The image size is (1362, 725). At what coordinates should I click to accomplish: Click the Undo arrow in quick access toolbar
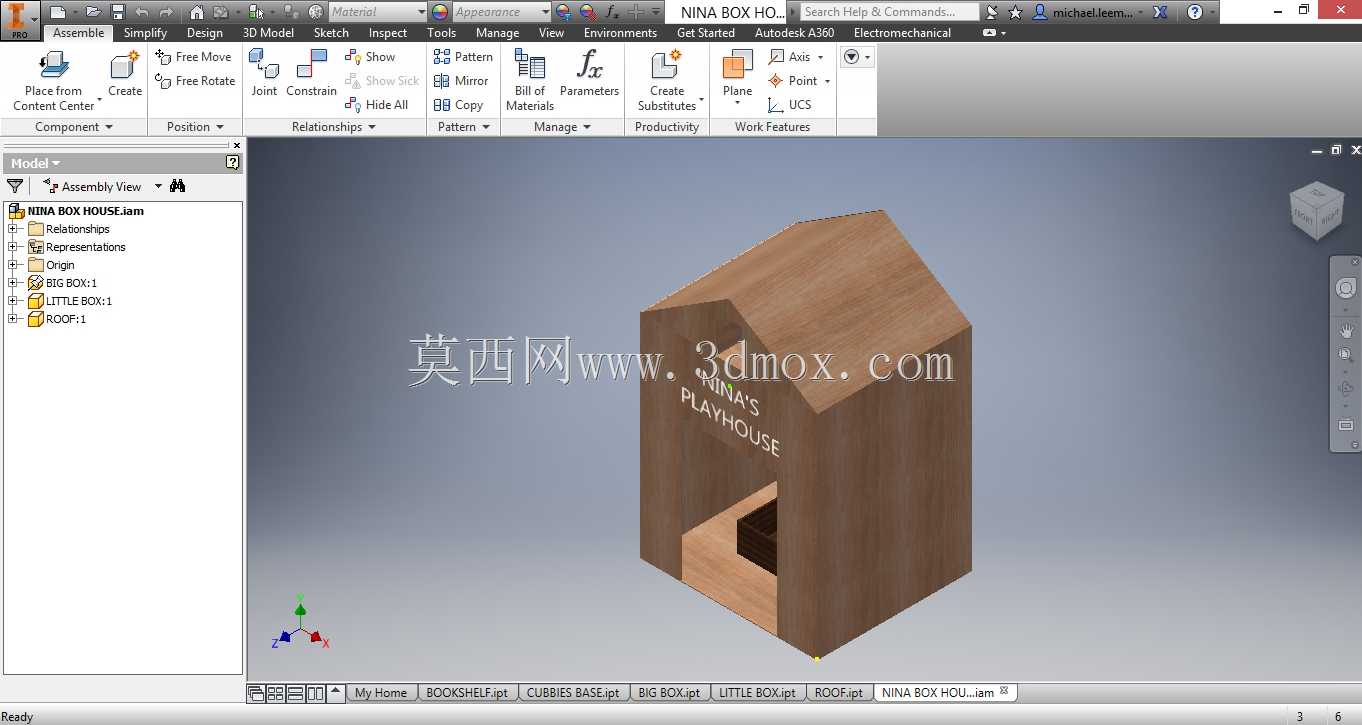(x=142, y=12)
